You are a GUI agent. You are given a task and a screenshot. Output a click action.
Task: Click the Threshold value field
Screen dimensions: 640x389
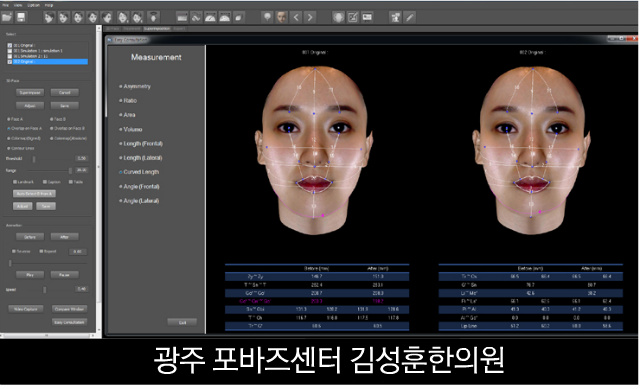tap(82, 158)
